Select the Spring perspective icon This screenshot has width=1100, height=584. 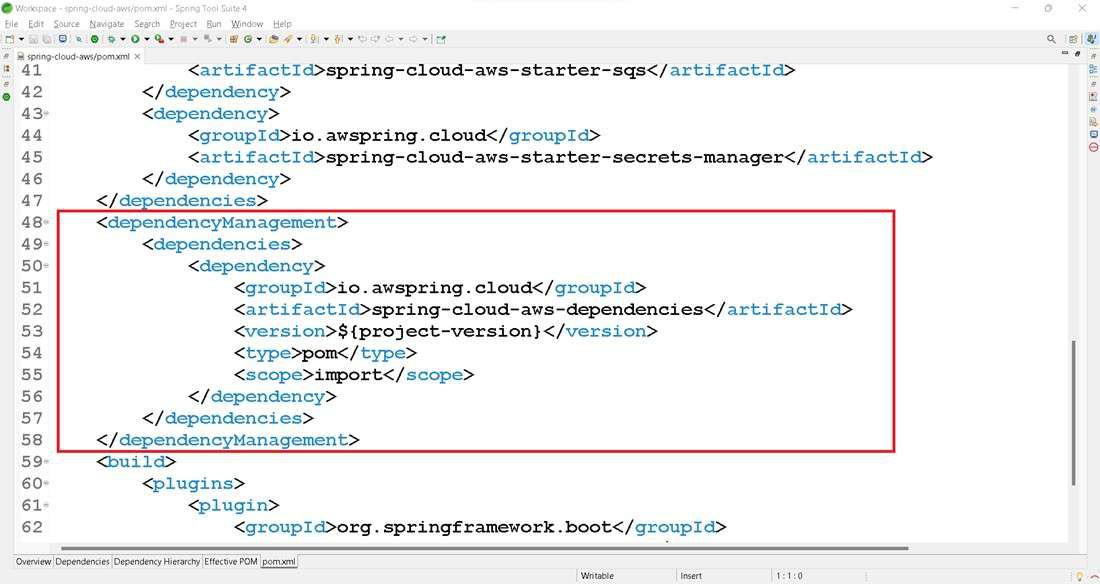tap(1091, 39)
